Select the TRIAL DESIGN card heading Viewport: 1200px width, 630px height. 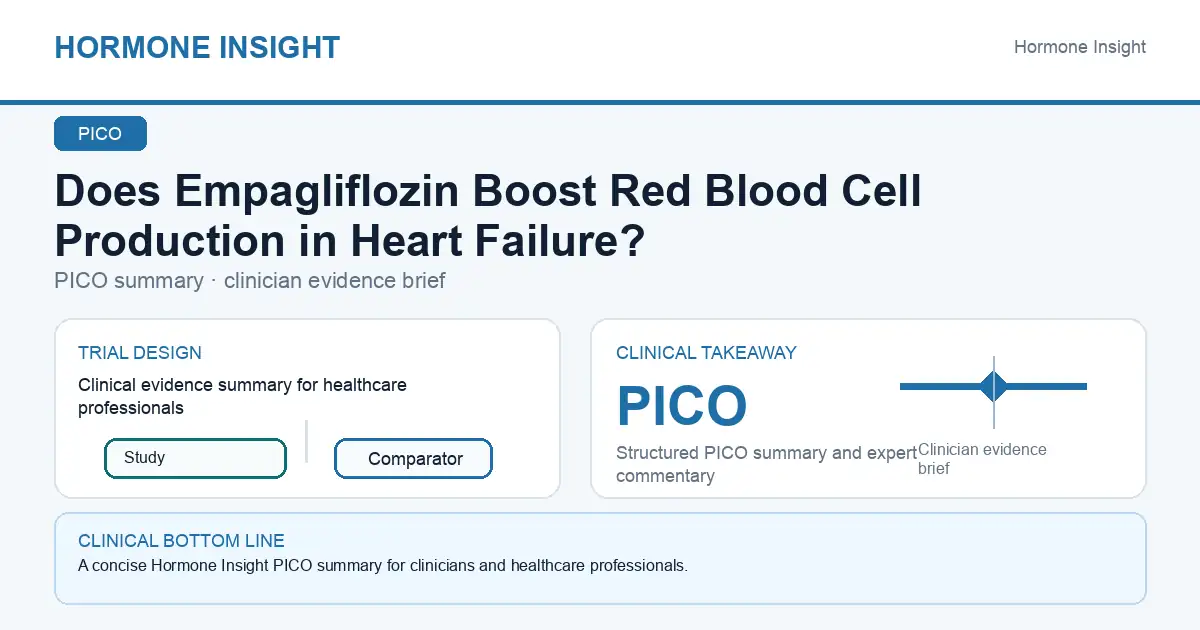(140, 353)
